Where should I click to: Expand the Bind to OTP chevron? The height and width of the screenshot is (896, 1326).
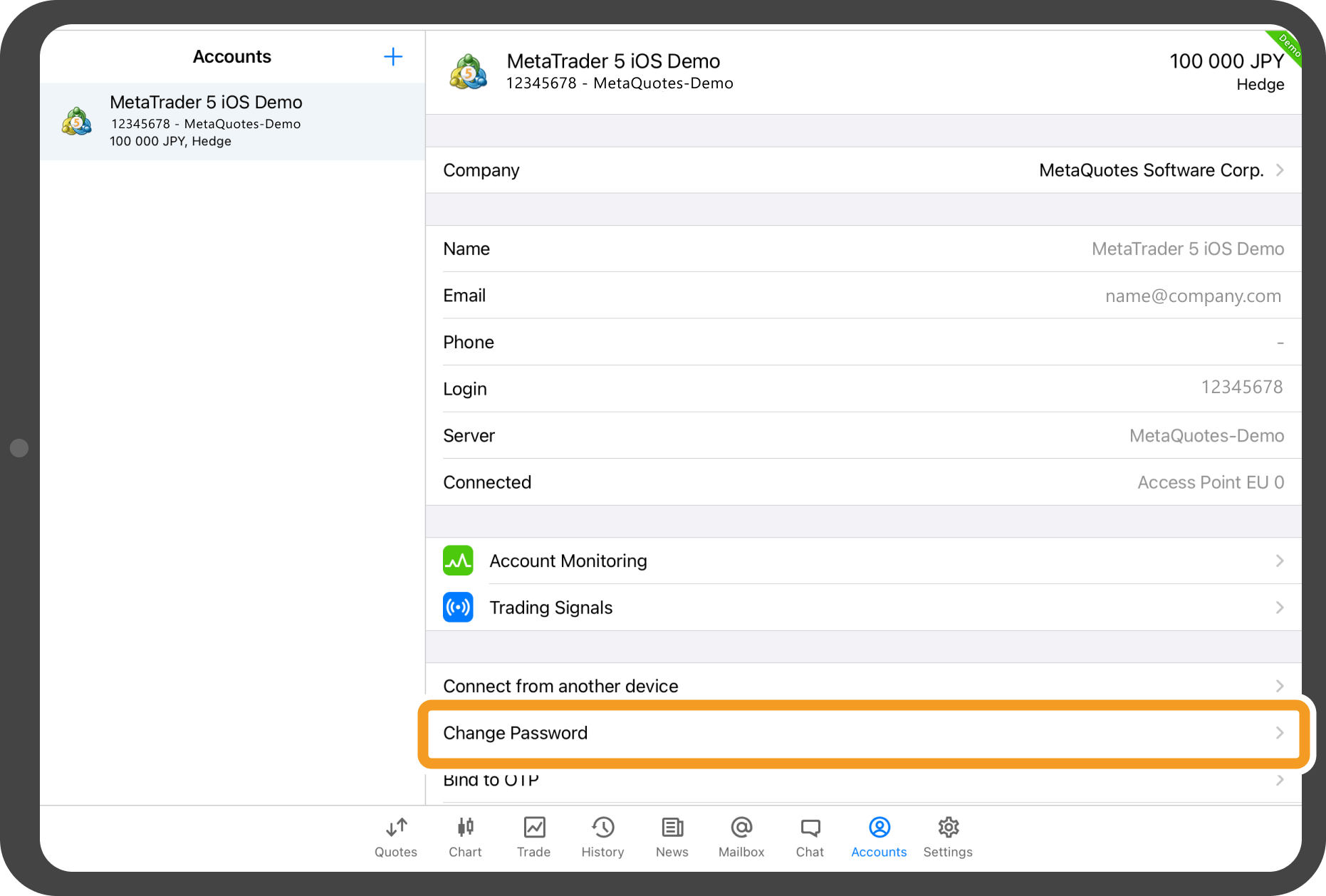[1279, 781]
